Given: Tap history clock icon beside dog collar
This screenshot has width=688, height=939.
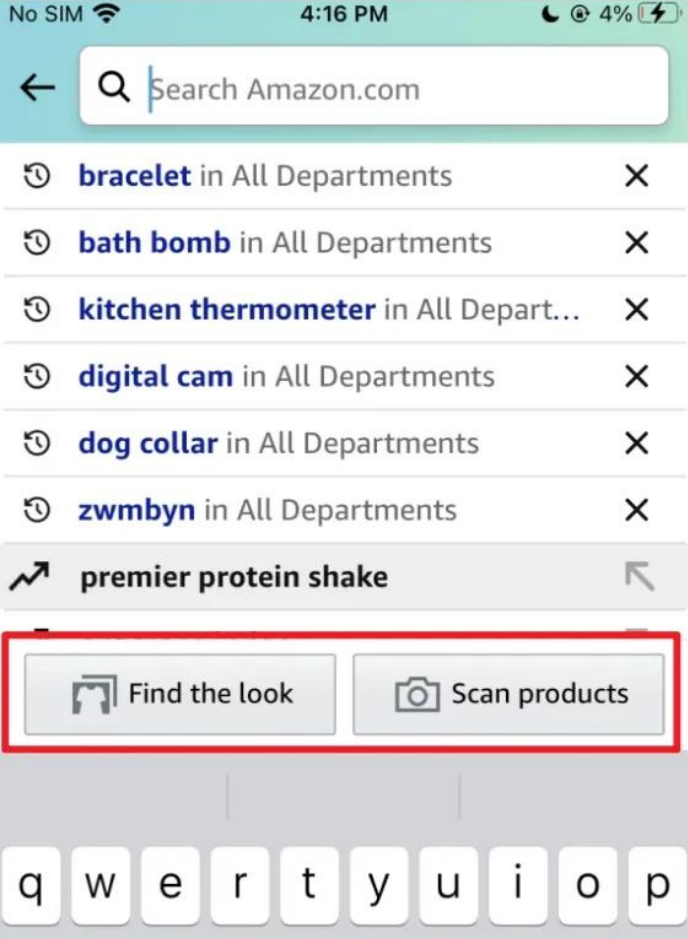Looking at the screenshot, I should [36, 443].
